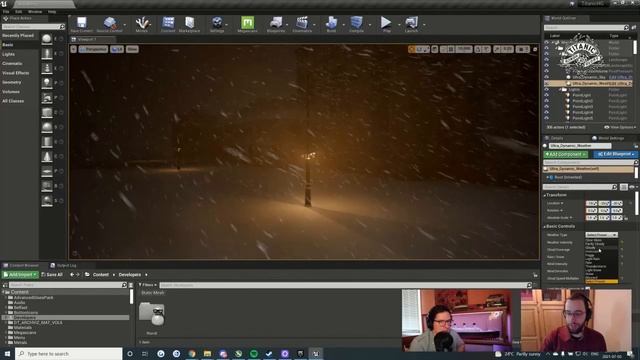
Task: Expand the Developers breadcrumb arrow
Action: (x=146, y=275)
